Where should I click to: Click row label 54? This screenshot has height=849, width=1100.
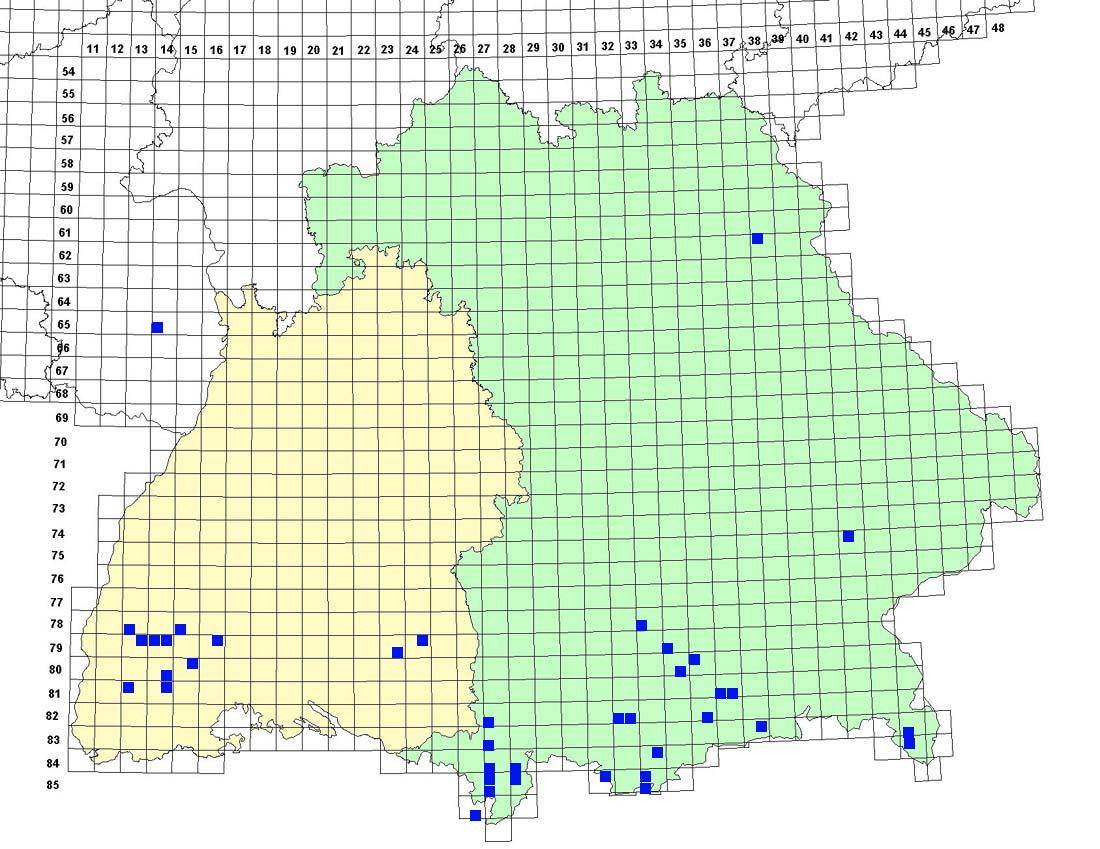tap(68, 72)
